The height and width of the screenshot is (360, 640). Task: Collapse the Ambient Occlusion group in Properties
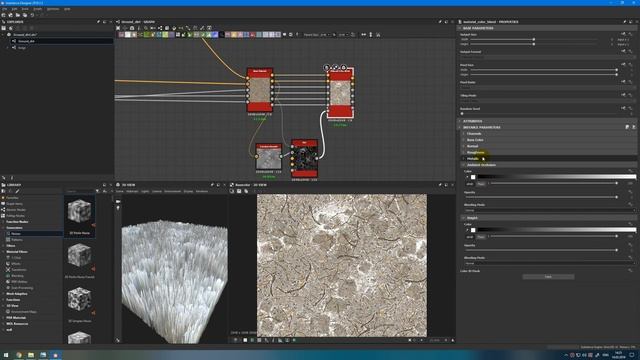[464, 165]
